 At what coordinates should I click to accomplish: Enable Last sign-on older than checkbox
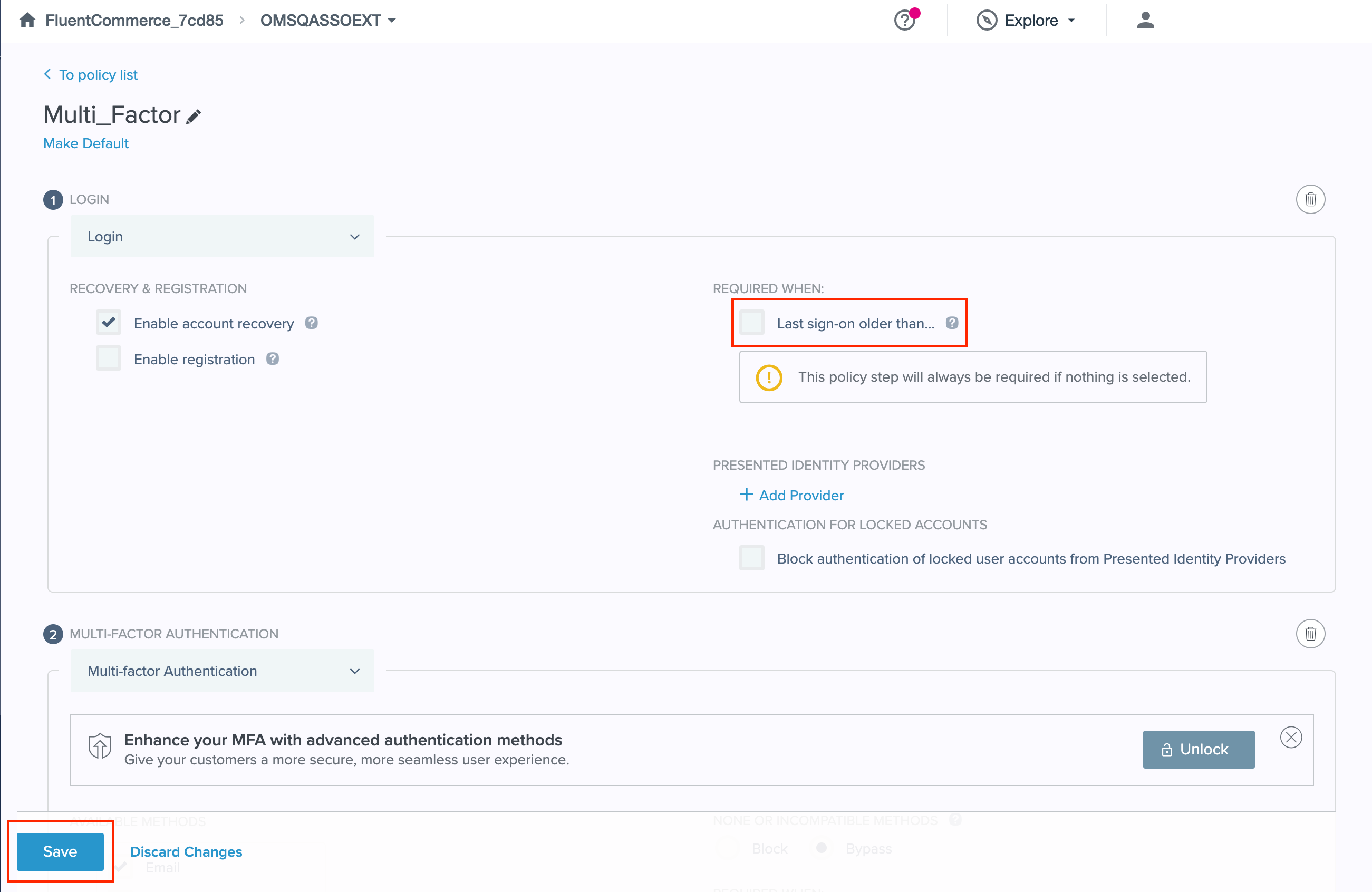click(752, 323)
